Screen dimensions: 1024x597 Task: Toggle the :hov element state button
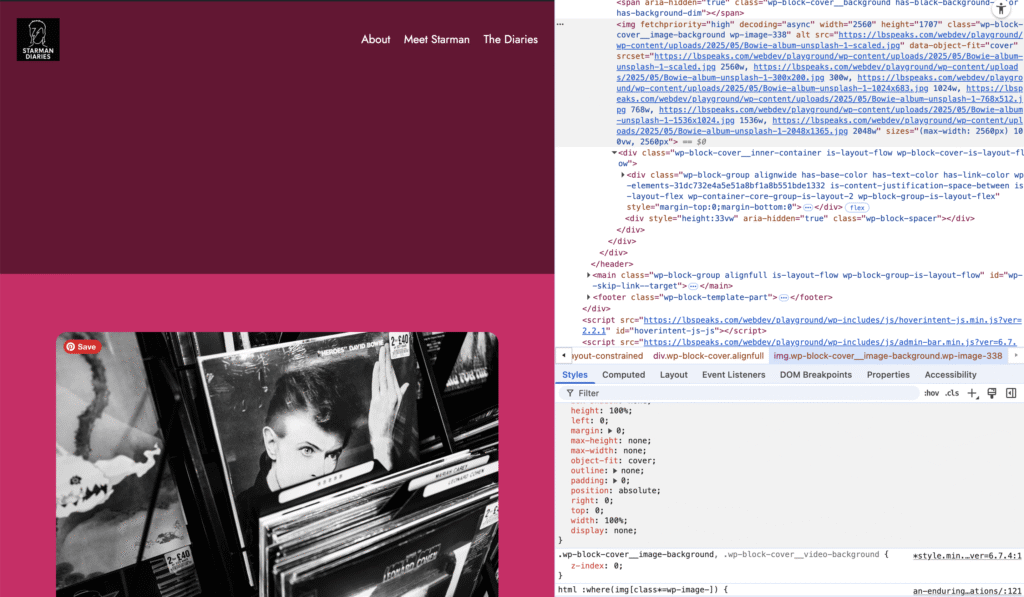[x=930, y=393]
